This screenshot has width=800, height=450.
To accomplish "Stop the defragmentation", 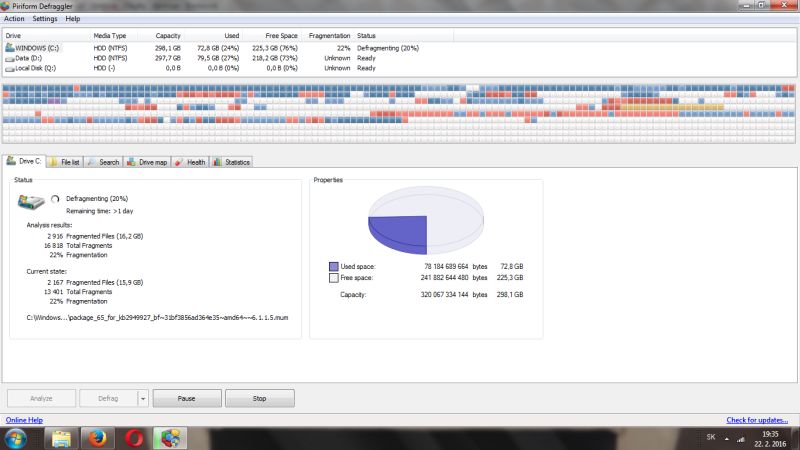I will point(260,398).
